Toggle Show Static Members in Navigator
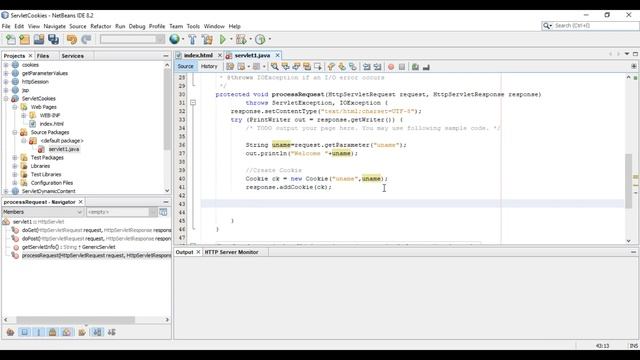This screenshot has width=640, height=360. (39, 332)
